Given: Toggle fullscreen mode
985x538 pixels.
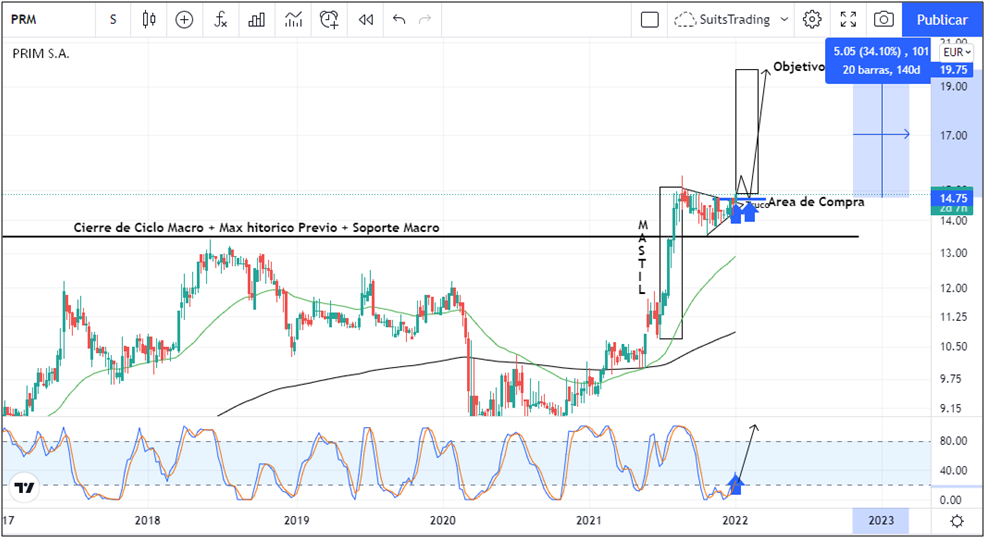Looking at the screenshot, I should (848, 19).
